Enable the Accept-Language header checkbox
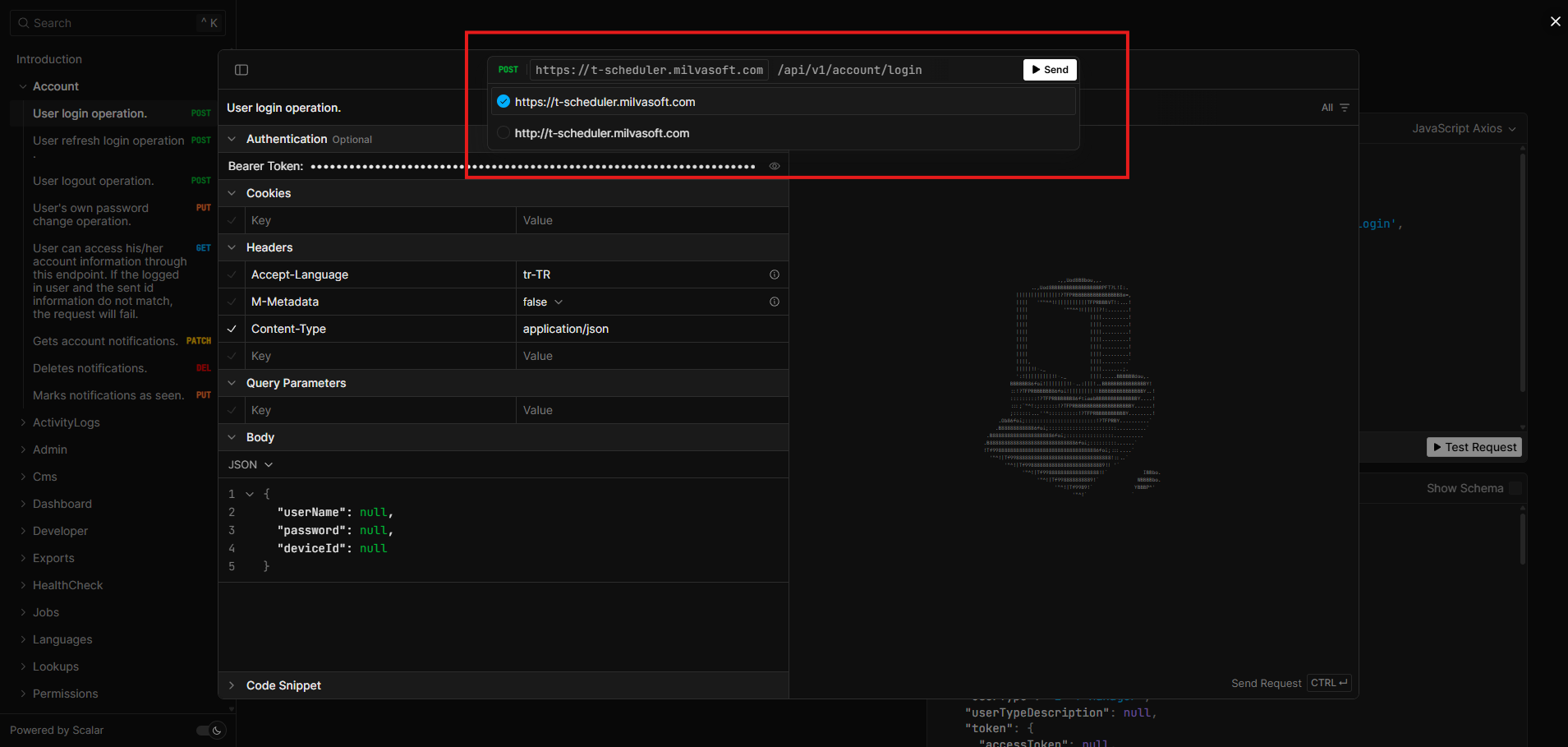The height and width of the screenshot is (747, 1568). (x=232, y=274)
